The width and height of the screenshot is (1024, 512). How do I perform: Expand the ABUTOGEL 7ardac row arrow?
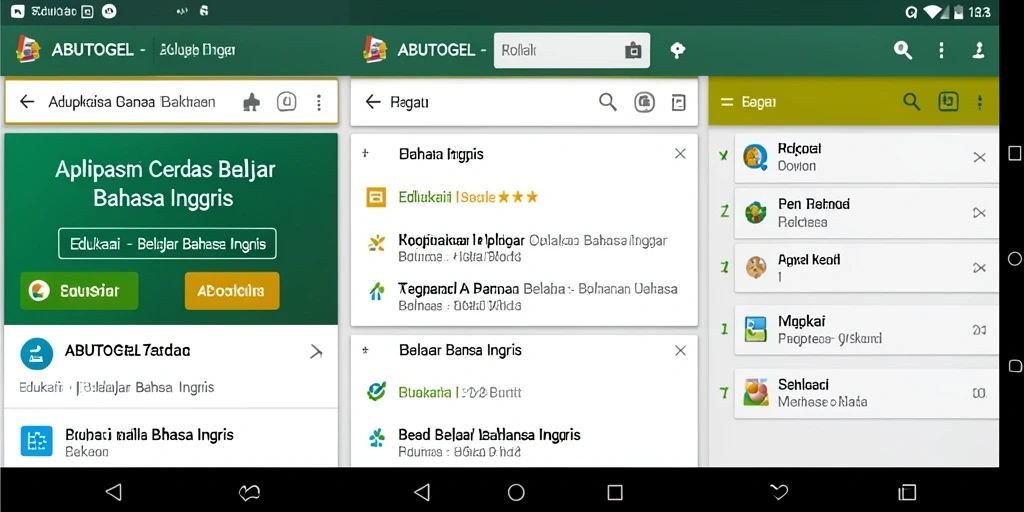tap(316, 353)
